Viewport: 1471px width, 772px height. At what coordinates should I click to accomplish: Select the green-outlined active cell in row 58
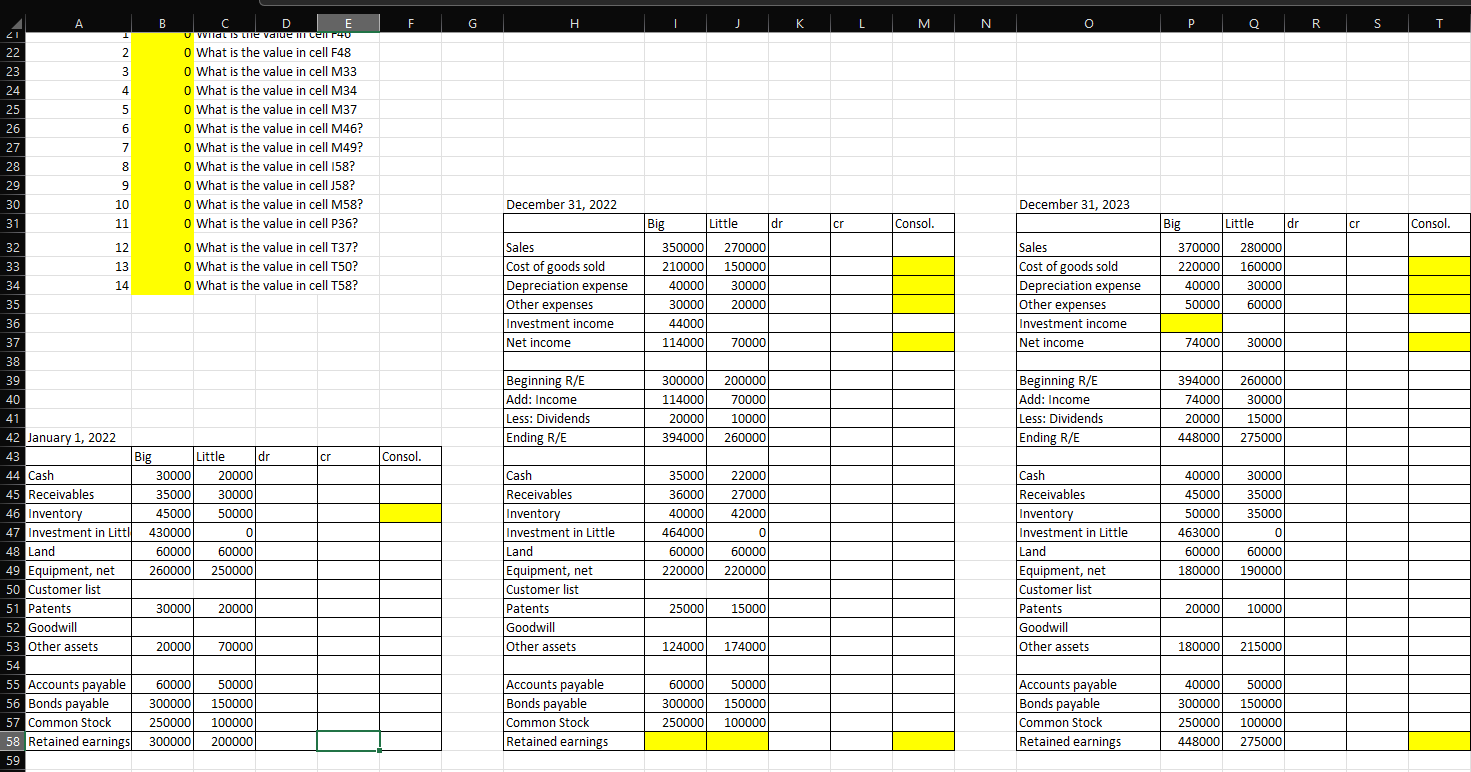pyautogui.click(x=348, y=741)
